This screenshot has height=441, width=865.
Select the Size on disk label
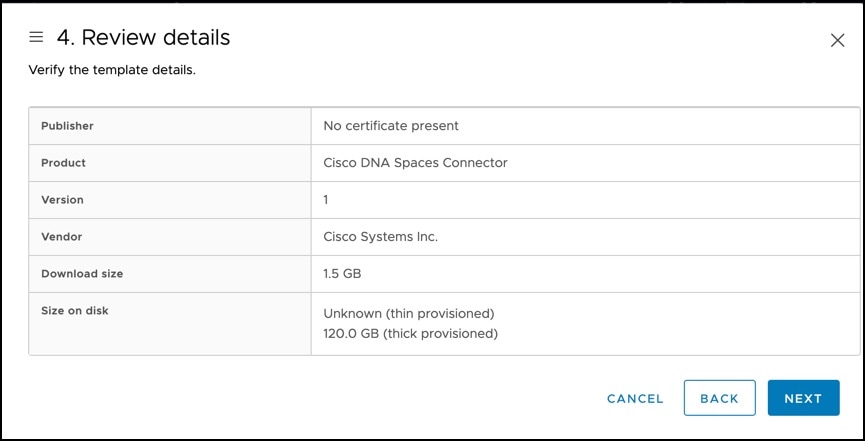[x=74, y=311]
